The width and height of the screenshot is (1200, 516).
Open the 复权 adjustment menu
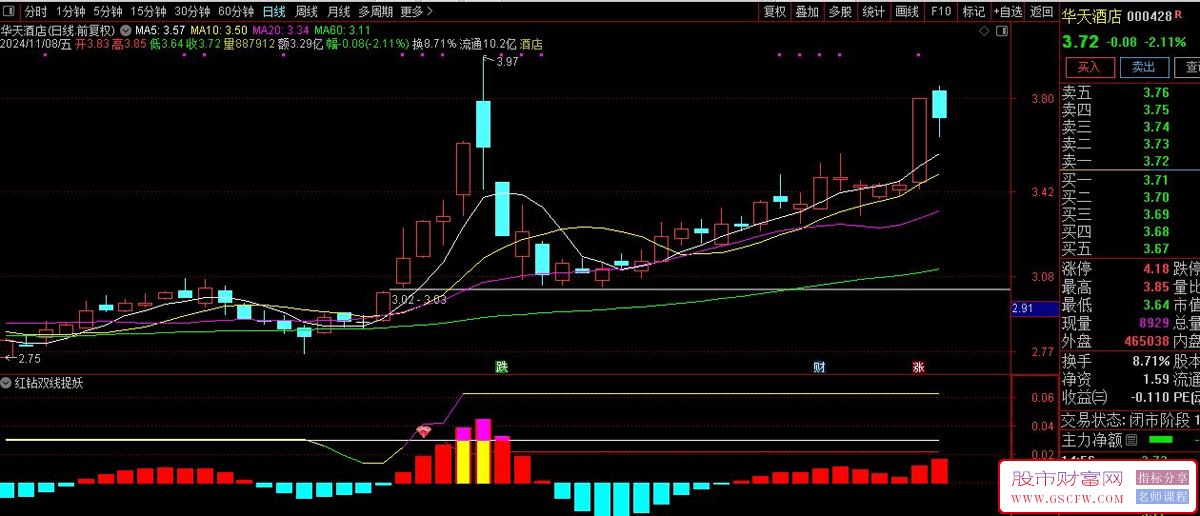pos(775,12)
